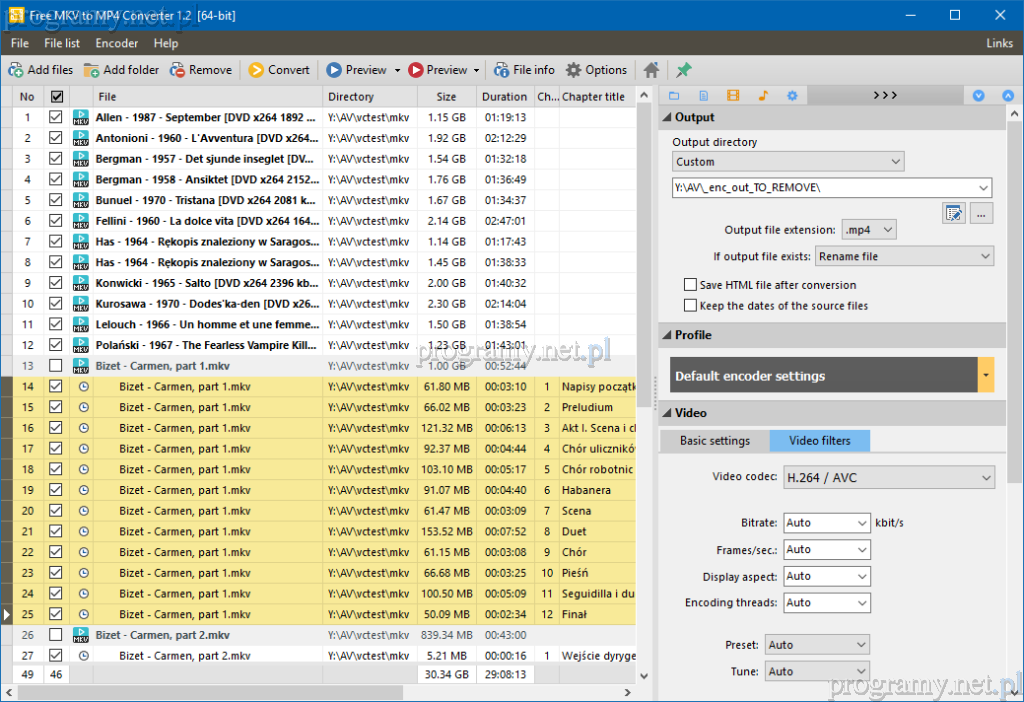Click the Links button in menu bar
Viewport: 1024px width, 702px height.
click(x=999, y=43)
